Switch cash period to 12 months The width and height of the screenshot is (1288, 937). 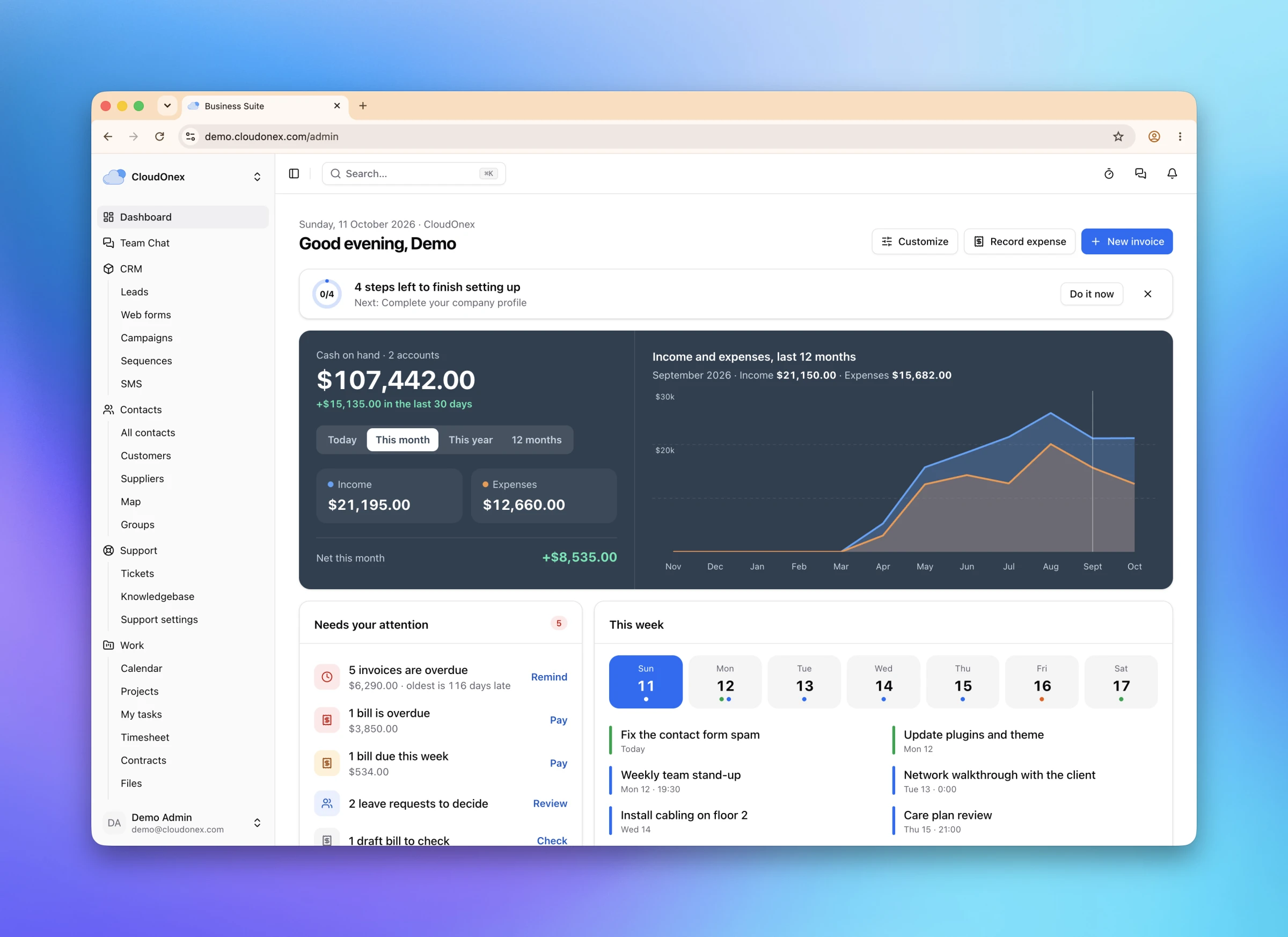pos(537,440)
